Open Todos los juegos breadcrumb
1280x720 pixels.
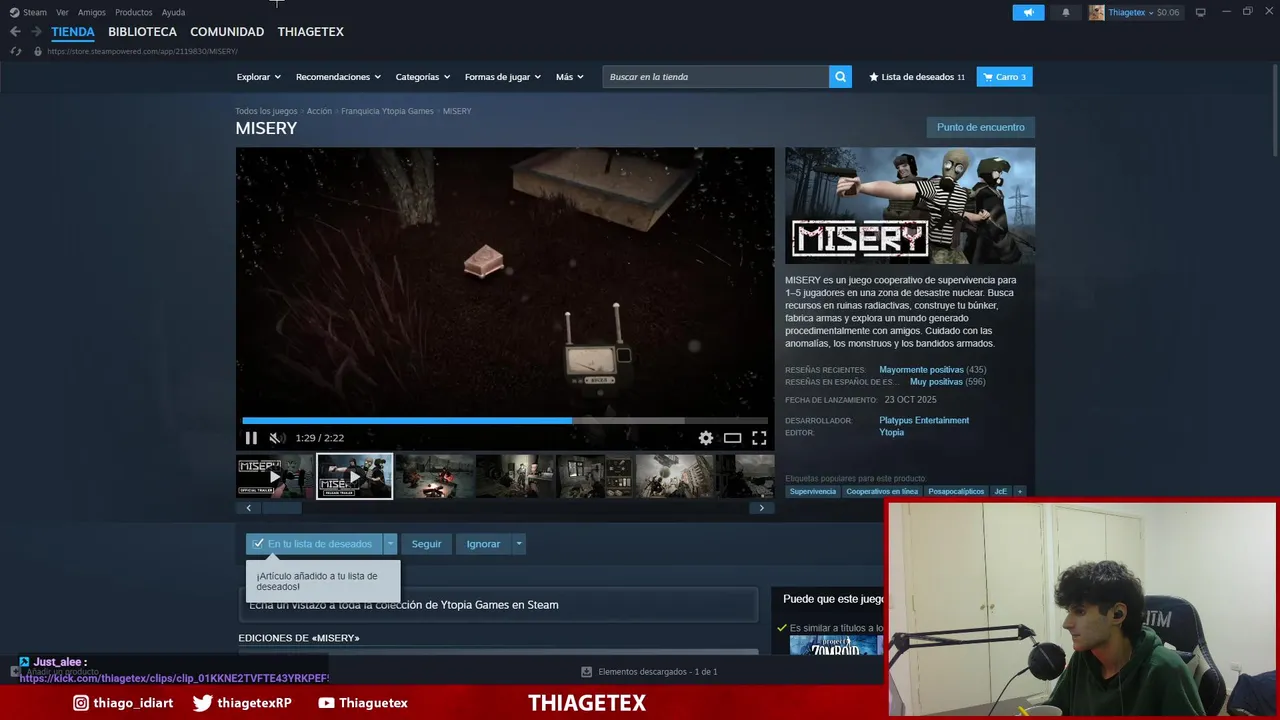(266, 111)
